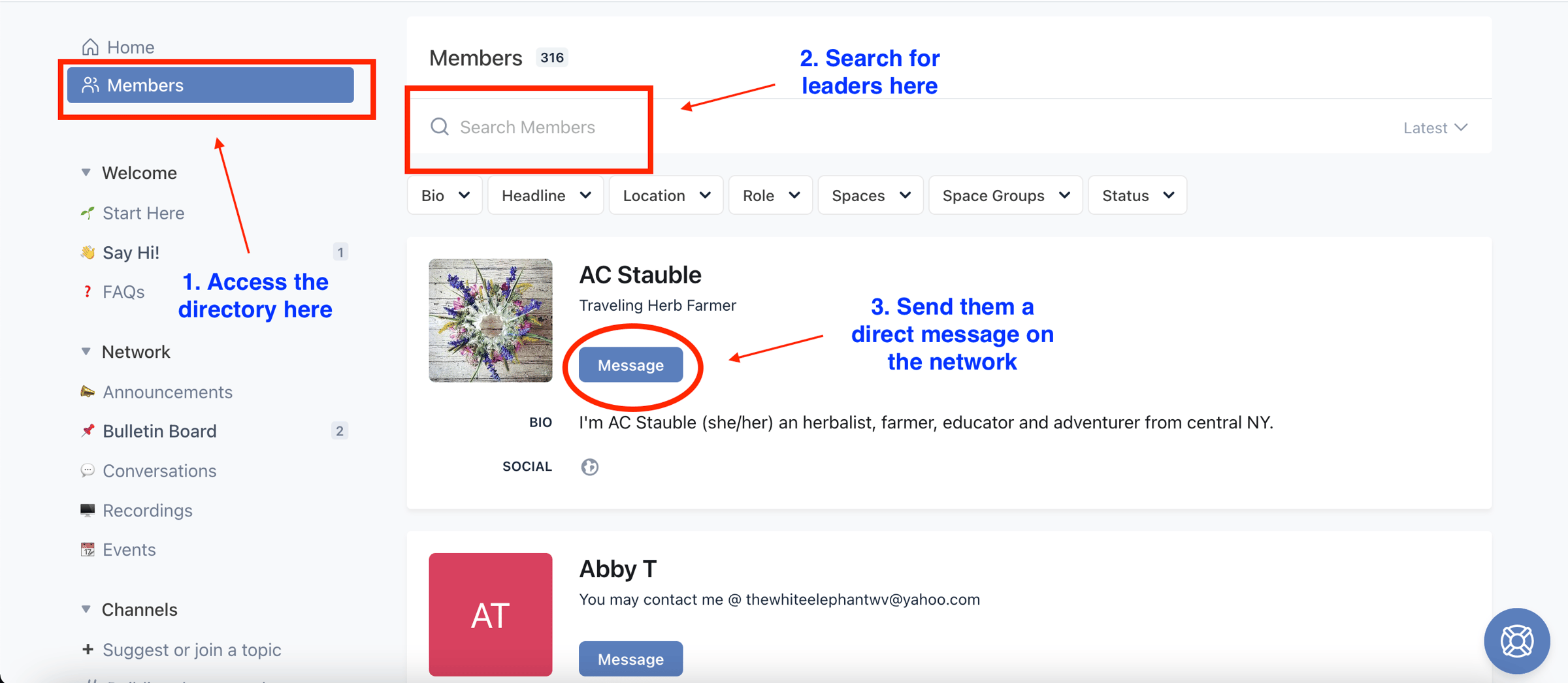Open Suggest or join a topic
Image resolution: width=1568 pixels, height=683 pixels.
point(191,650)
